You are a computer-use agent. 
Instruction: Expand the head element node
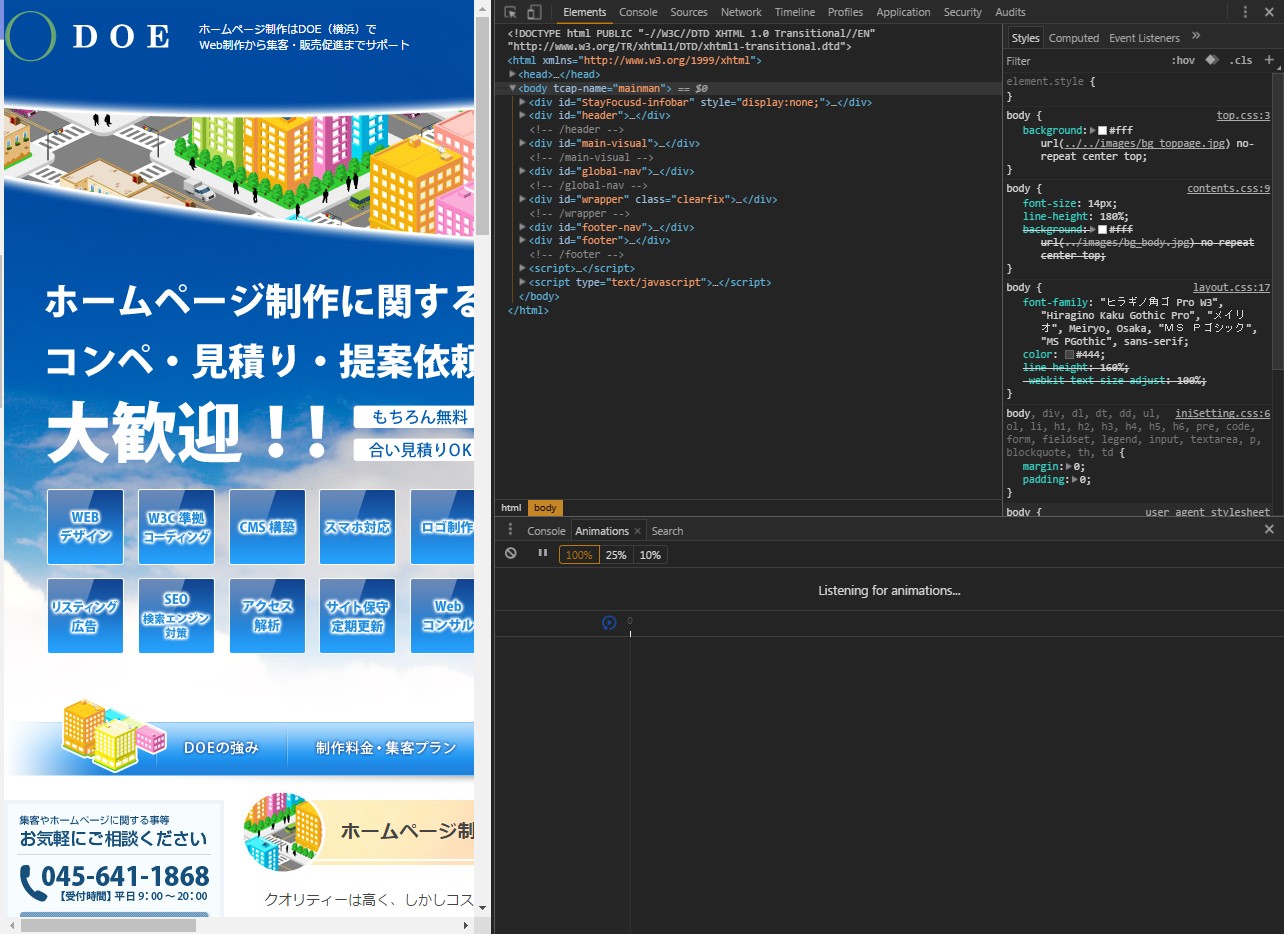coord(513,74)
